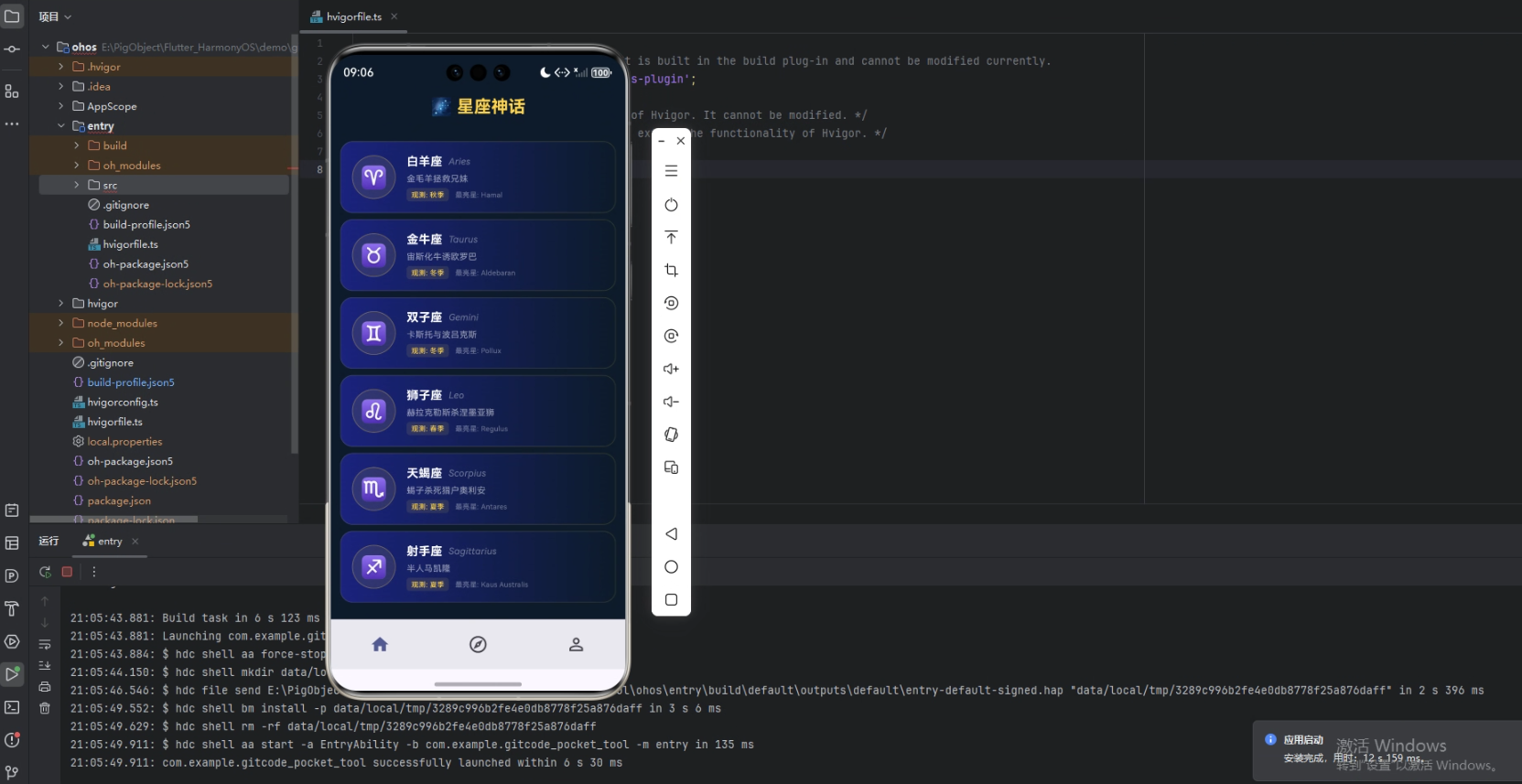Select local.properties file
The width and height of the screenshot is (1522, 784).
[x=124, y=442]
